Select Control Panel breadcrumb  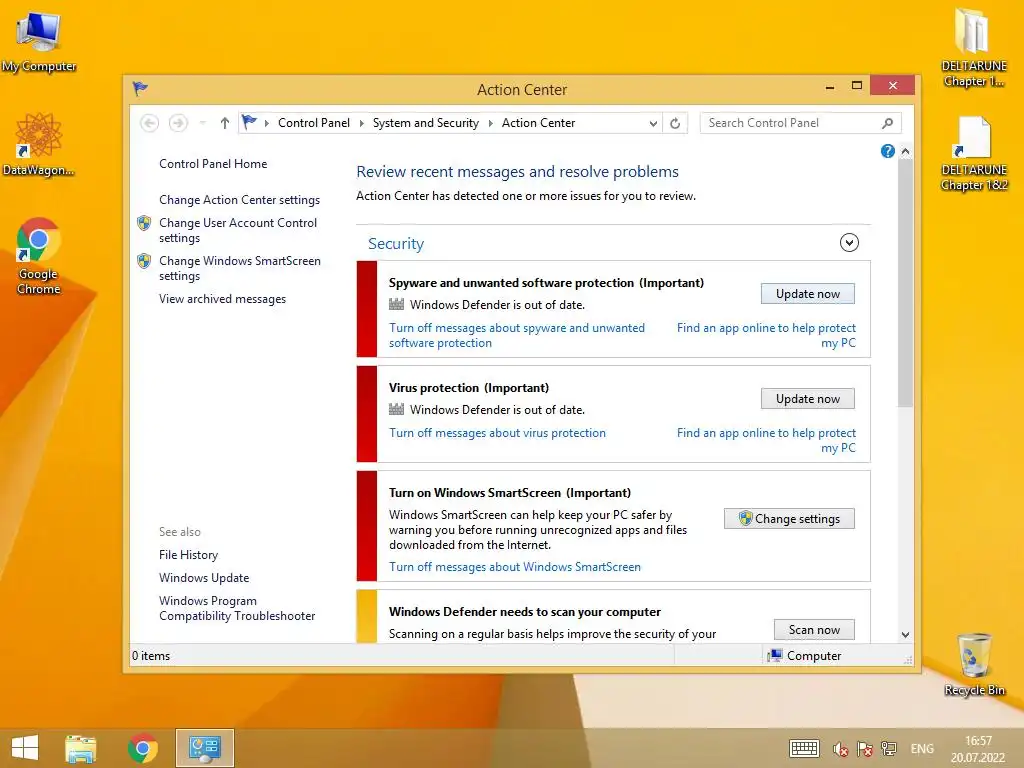(x=313, y=123)
